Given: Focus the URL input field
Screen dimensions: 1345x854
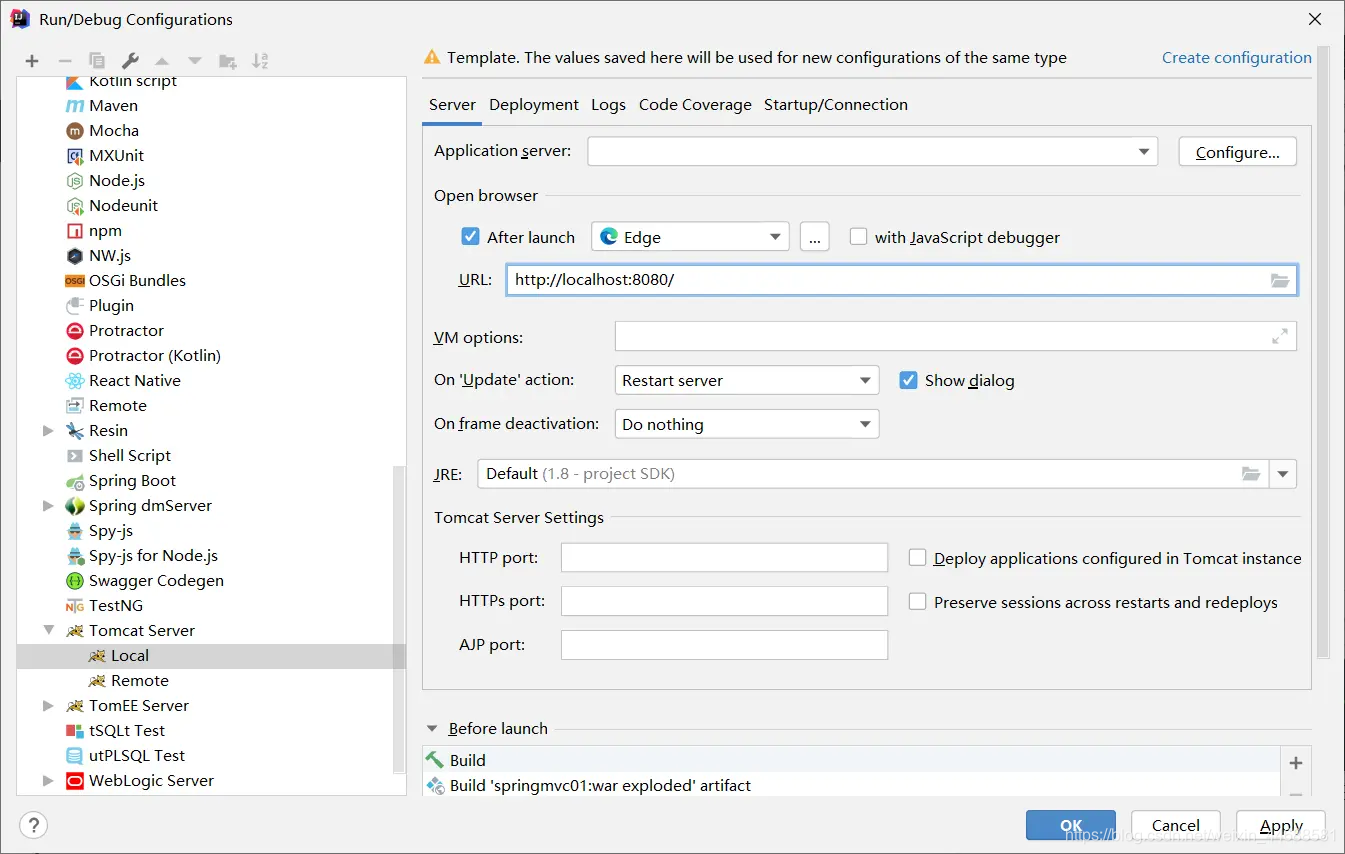Looking at the screenshot, I should point(902,280).
